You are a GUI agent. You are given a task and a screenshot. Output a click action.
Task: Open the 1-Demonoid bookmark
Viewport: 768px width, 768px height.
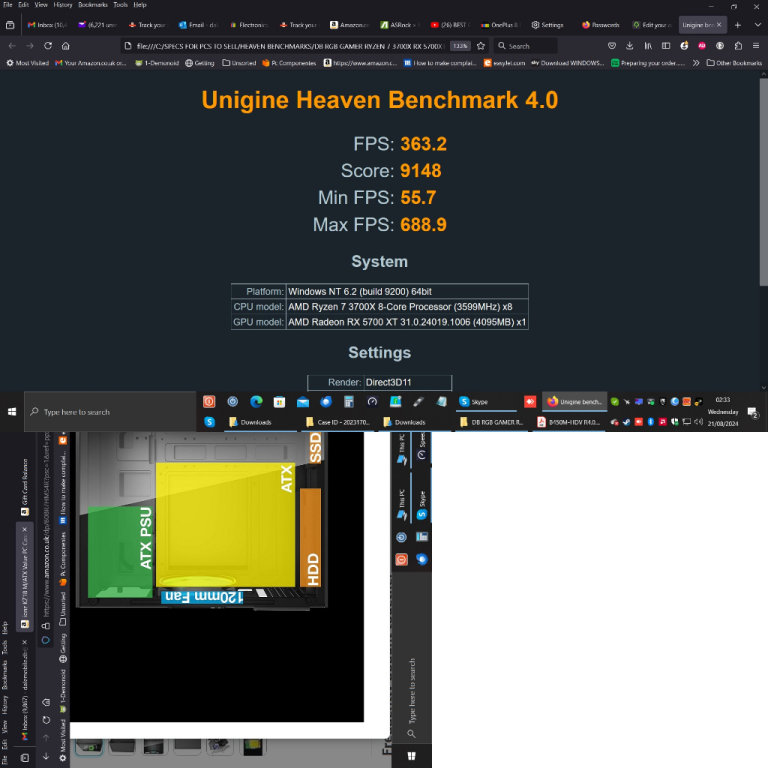click(x=157, y=63)
